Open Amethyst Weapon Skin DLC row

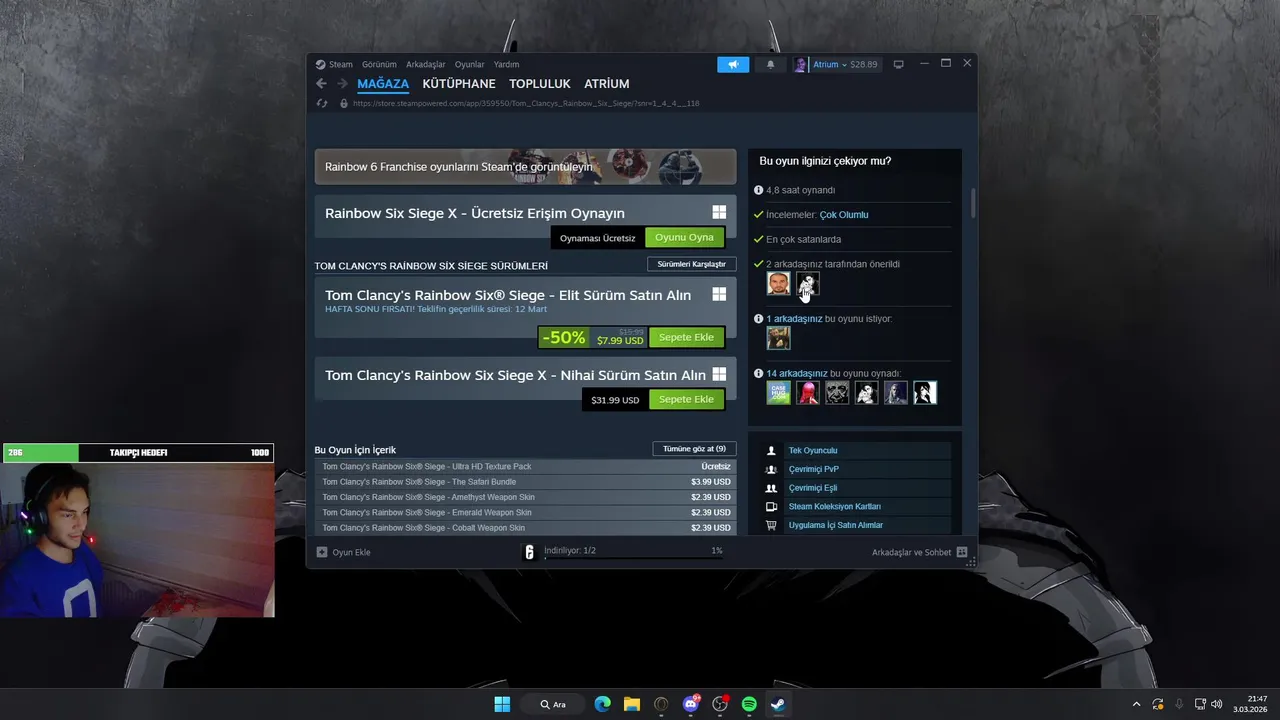pos(525,497)
